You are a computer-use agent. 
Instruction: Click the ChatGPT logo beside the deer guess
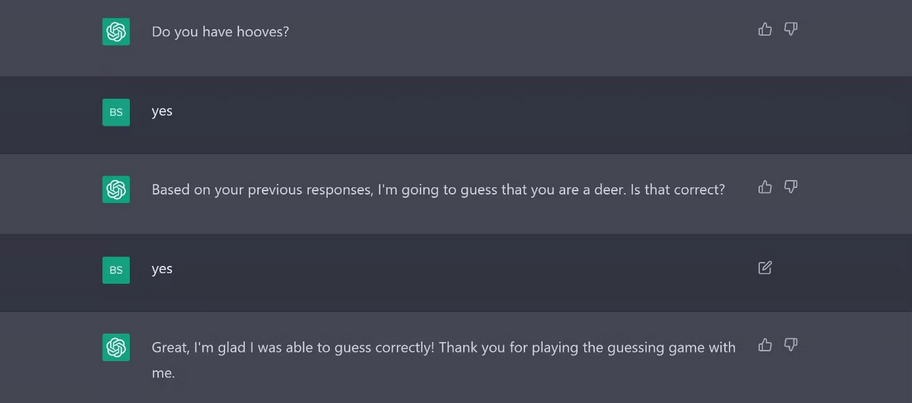point(116,190)
